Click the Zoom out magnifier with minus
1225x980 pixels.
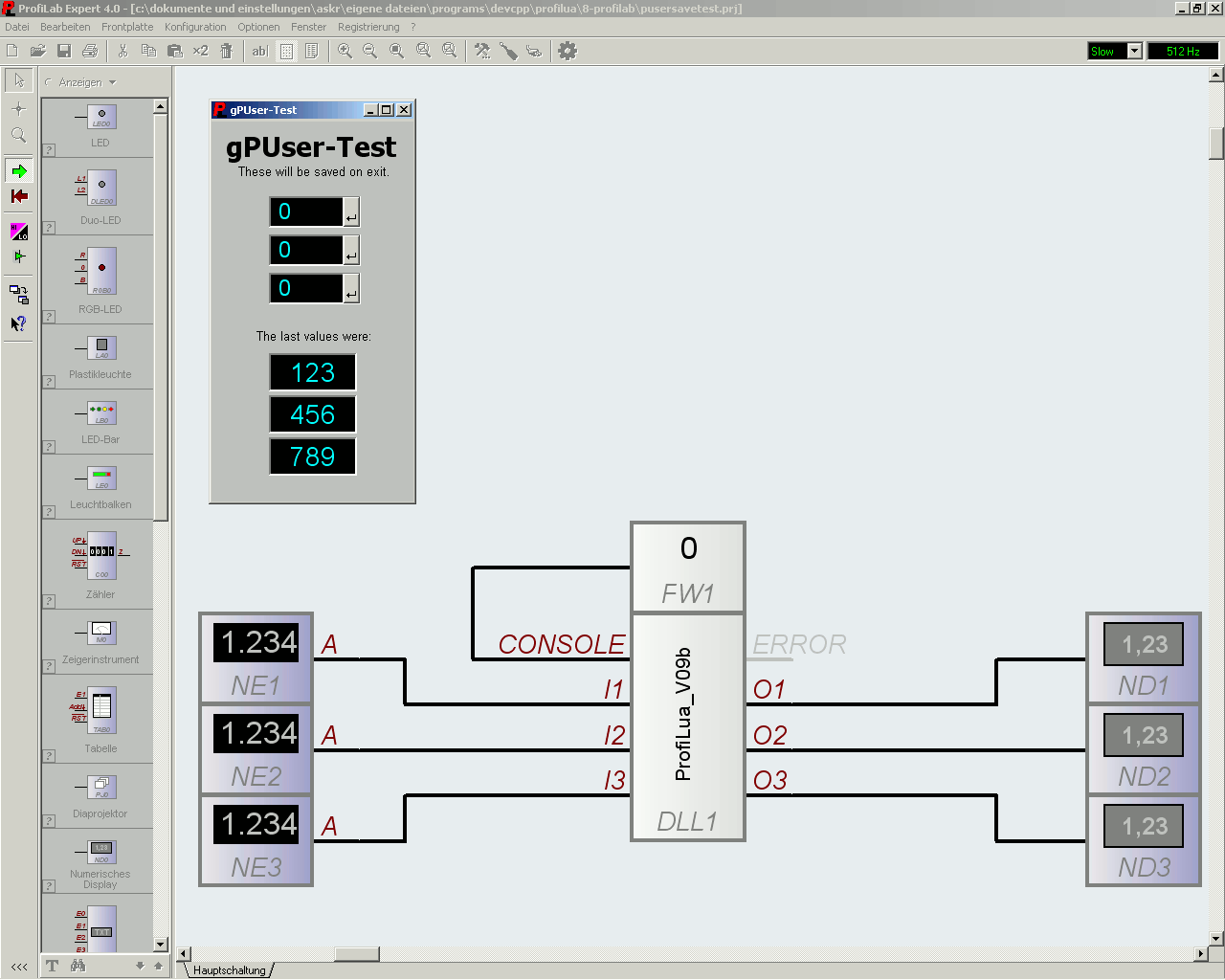370,51
